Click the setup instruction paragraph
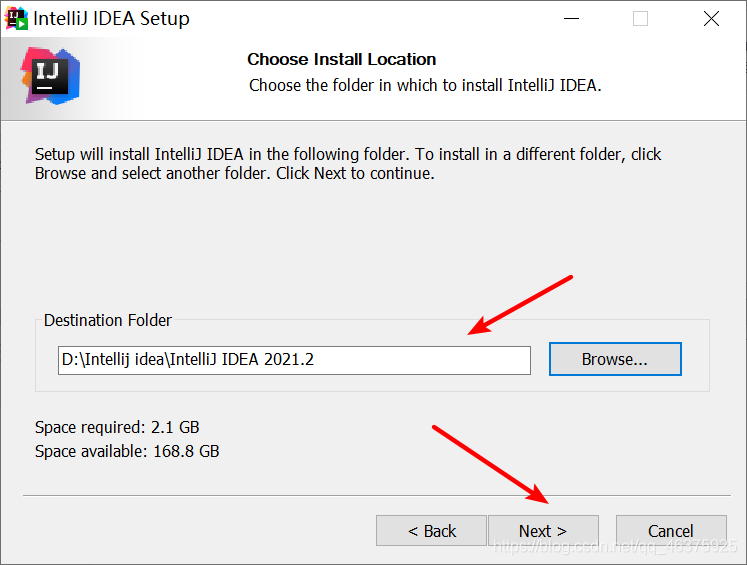 pos(348,164)
